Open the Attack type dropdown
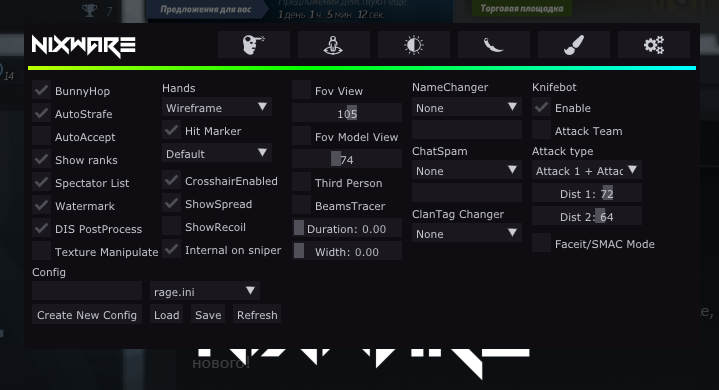The image size is (719, 390). coord(586,170)
